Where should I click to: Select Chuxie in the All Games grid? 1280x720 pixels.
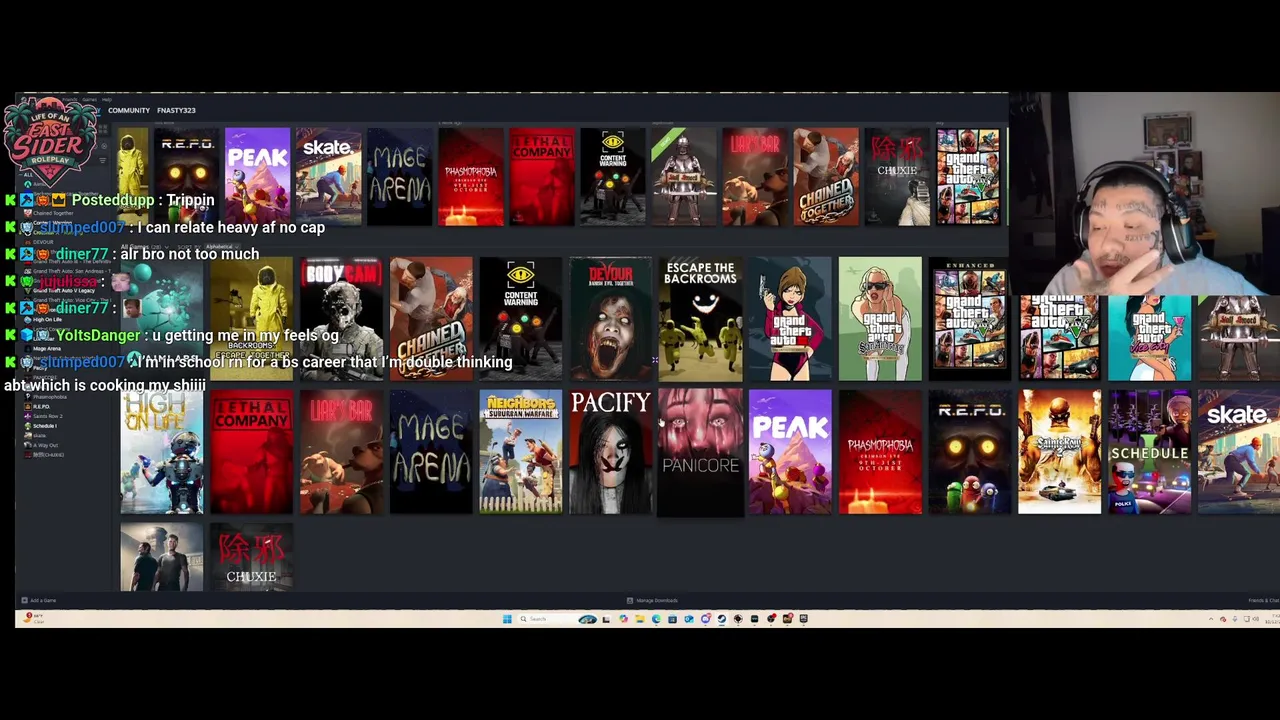(x=251, y=557)
